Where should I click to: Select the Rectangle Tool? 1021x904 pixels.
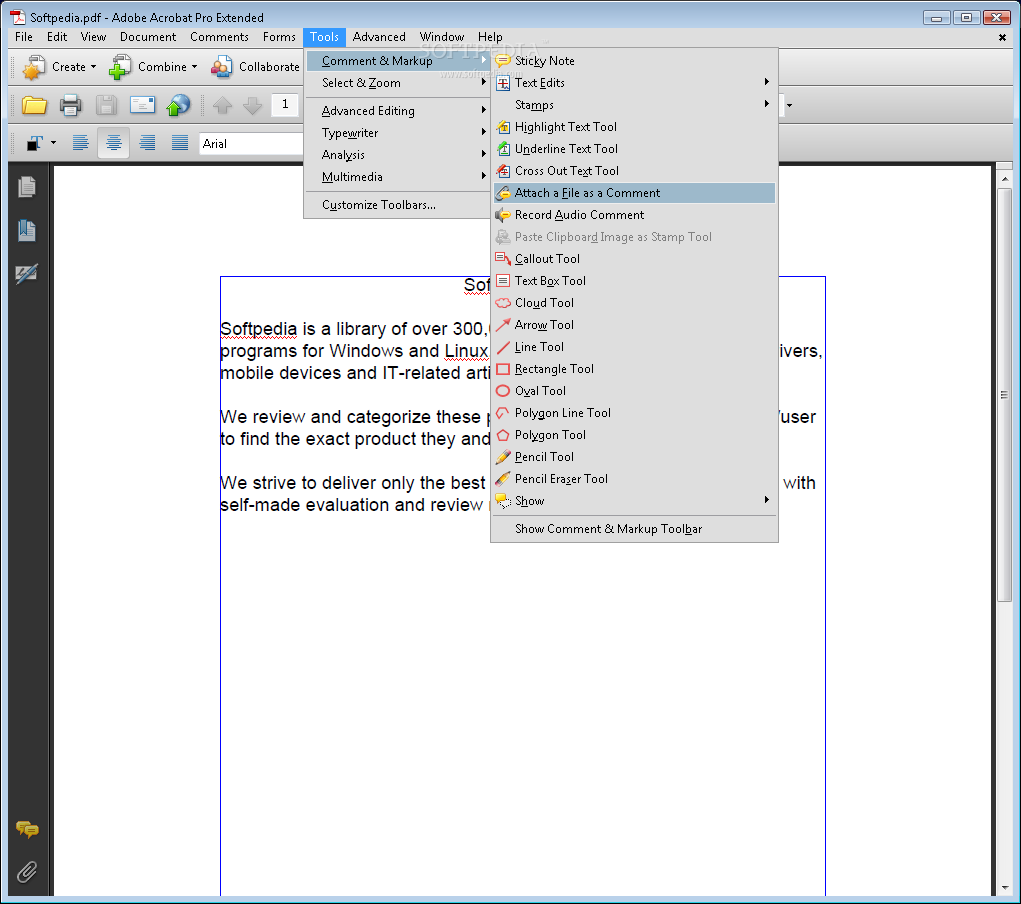coord(634,369)
